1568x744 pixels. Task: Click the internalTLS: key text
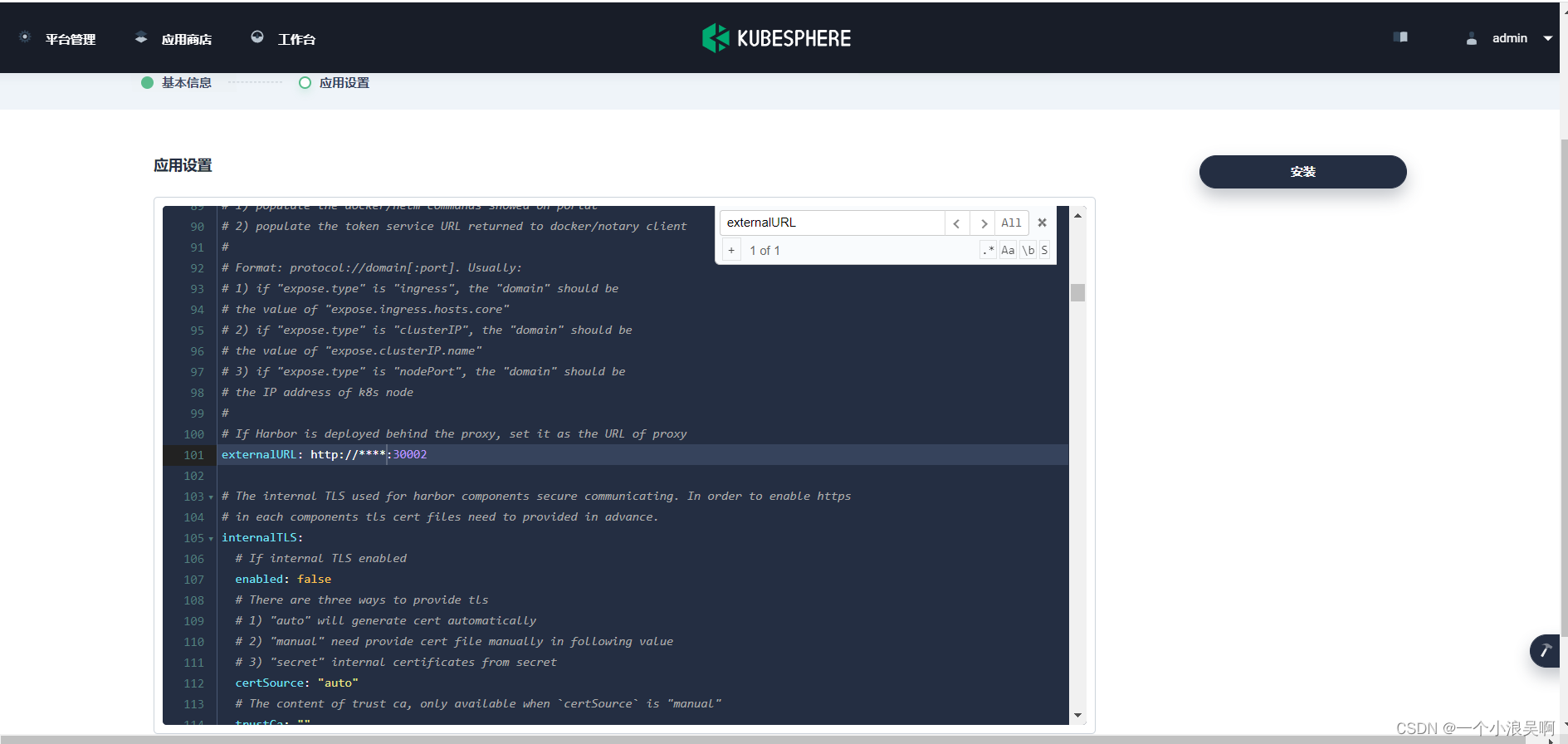tap(262, 538)
